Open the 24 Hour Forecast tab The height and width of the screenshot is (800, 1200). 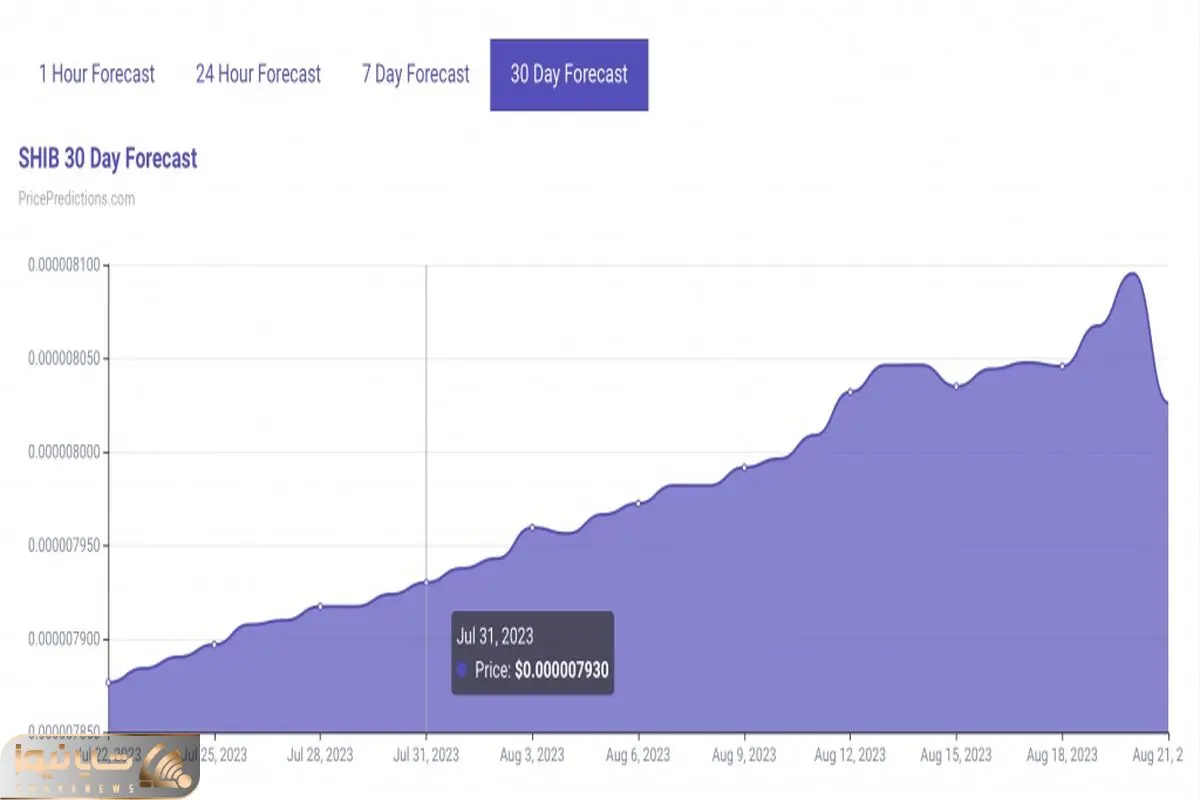[x=258, y=74]
